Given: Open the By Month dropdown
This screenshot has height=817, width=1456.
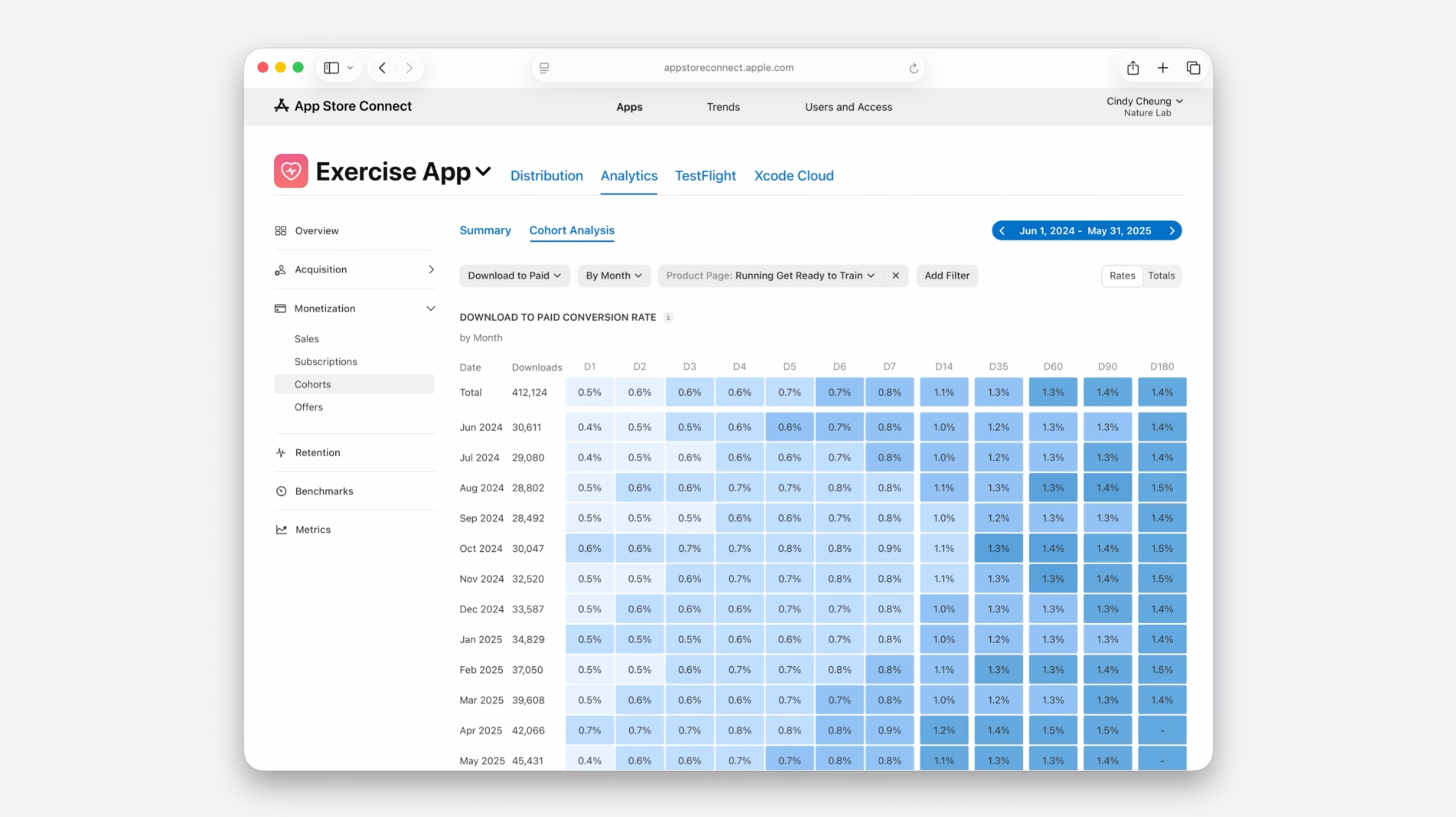Looking at the screenshot, I should (x=613, y=276).
